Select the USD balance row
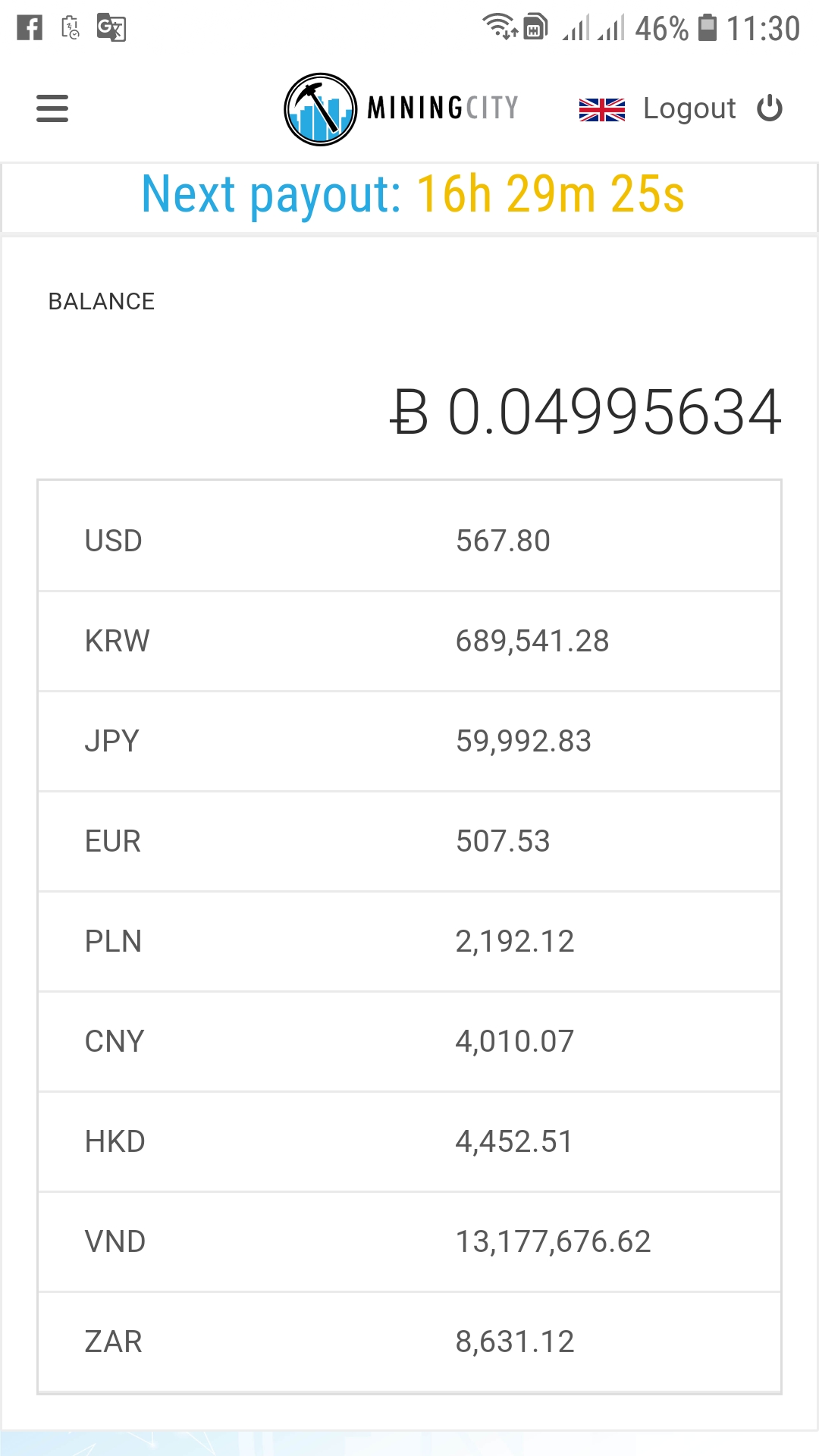Image resolution: width=819 pixels, height=1456 pixels. click(409, 541)
